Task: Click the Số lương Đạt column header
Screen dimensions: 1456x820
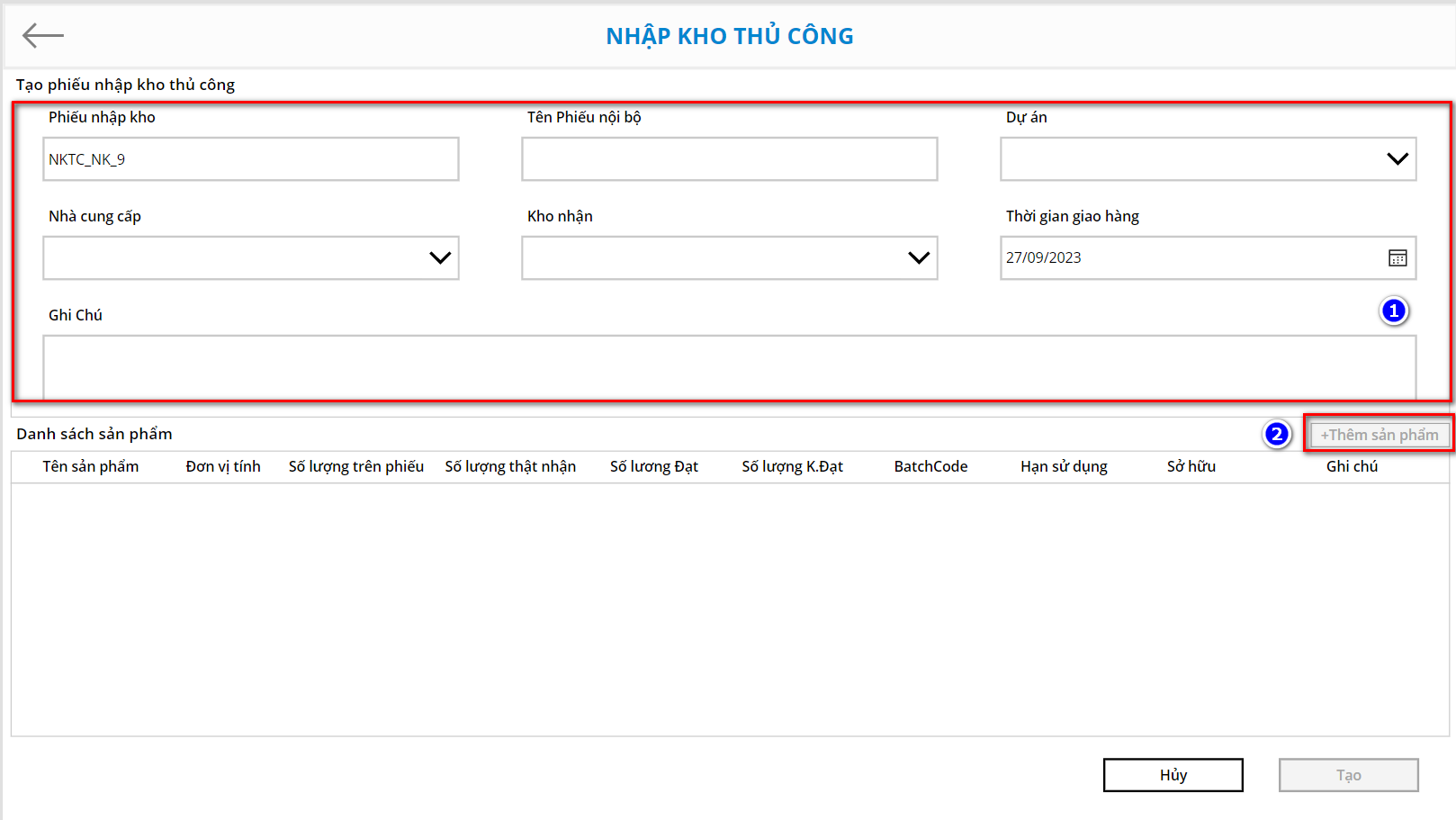Action: 654,466
